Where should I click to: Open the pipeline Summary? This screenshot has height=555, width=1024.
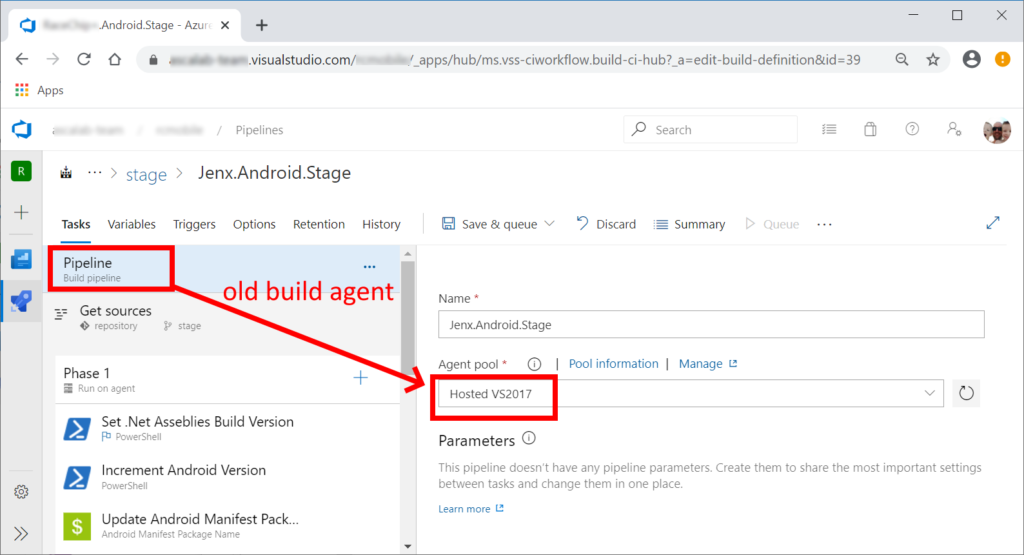click(x=690, y=224)
